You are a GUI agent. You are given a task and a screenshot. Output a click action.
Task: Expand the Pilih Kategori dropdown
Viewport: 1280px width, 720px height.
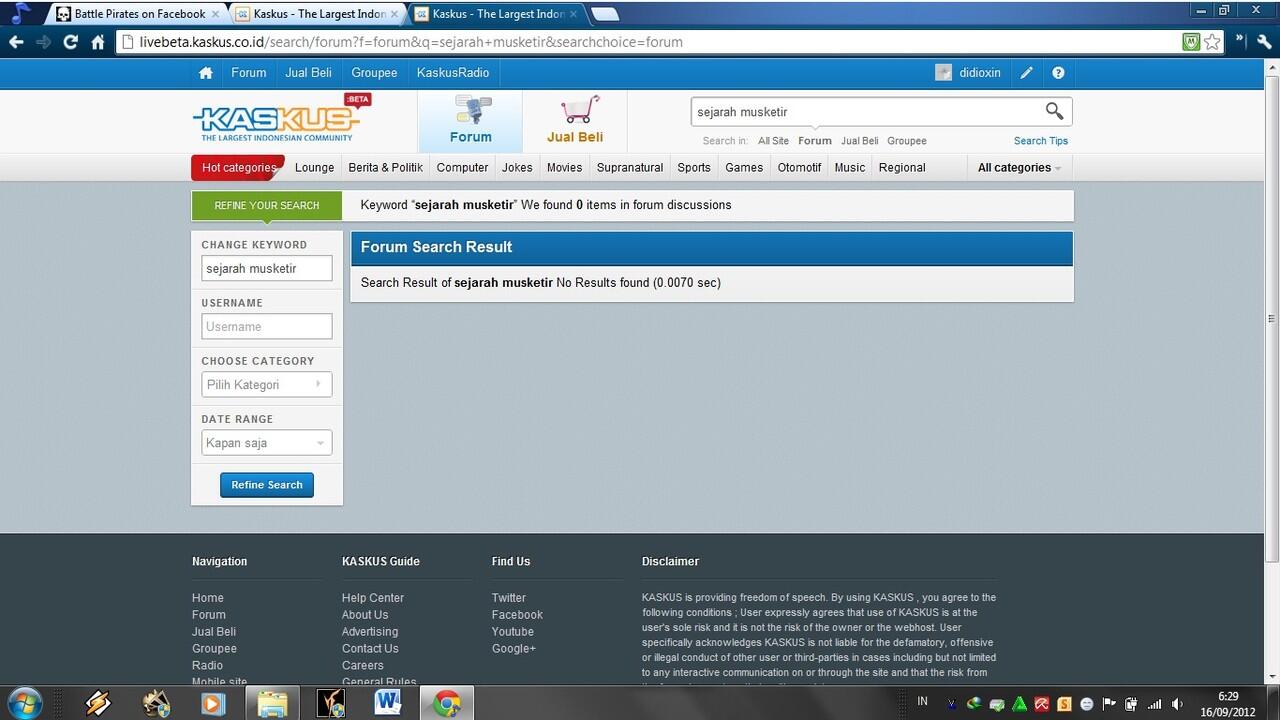pos(267,385)
